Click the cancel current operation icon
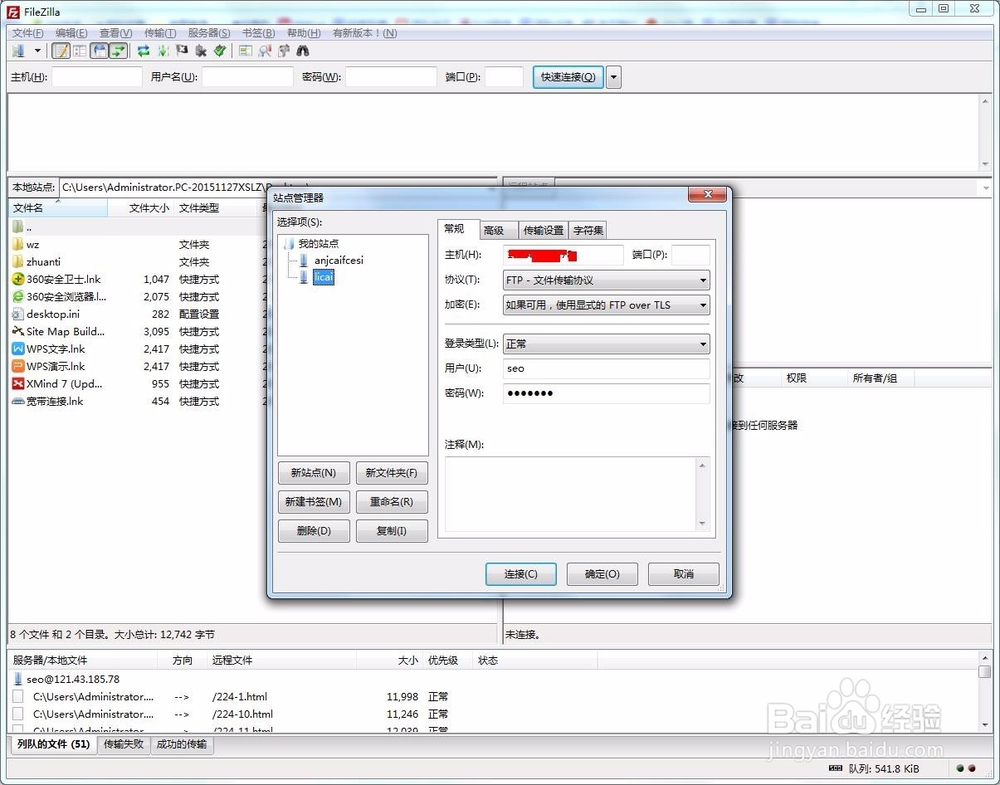 coord(182,50)
